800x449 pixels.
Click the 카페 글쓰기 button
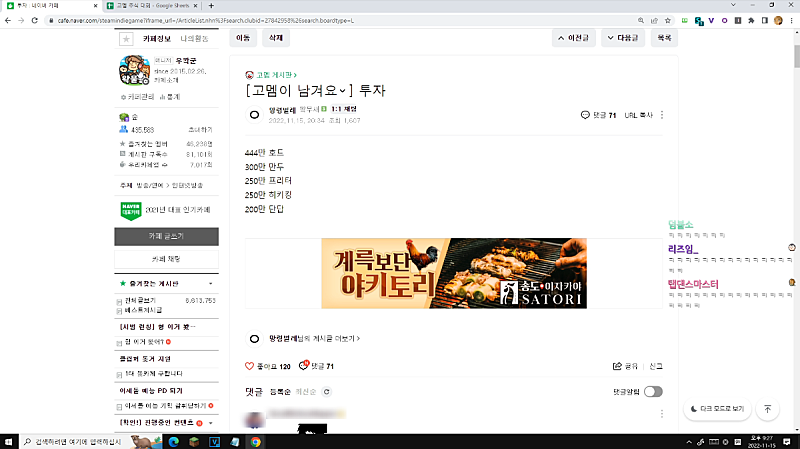pyautogui.click(x=166, y=236)
